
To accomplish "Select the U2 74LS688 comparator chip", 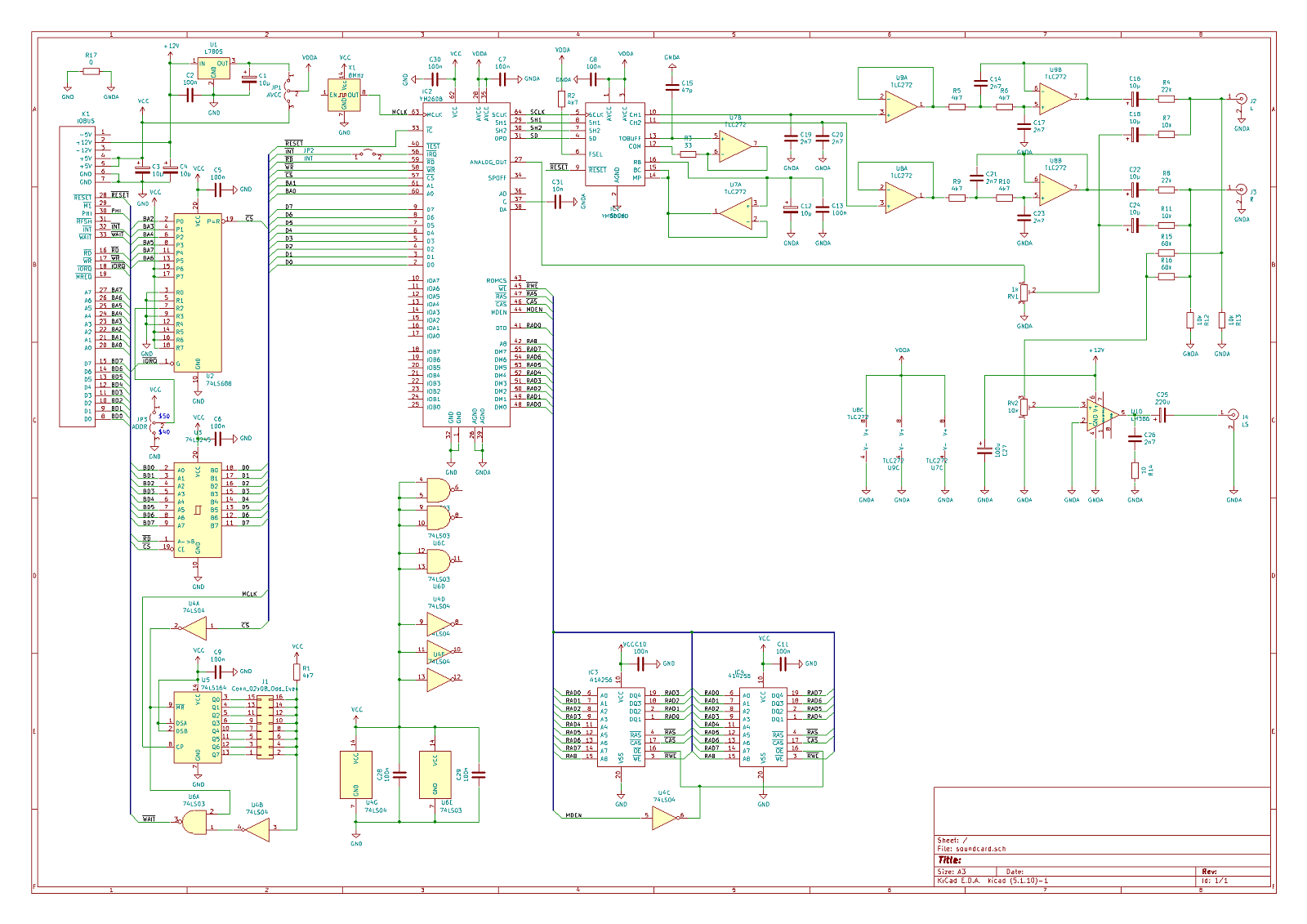I will (x=198, y=292).
